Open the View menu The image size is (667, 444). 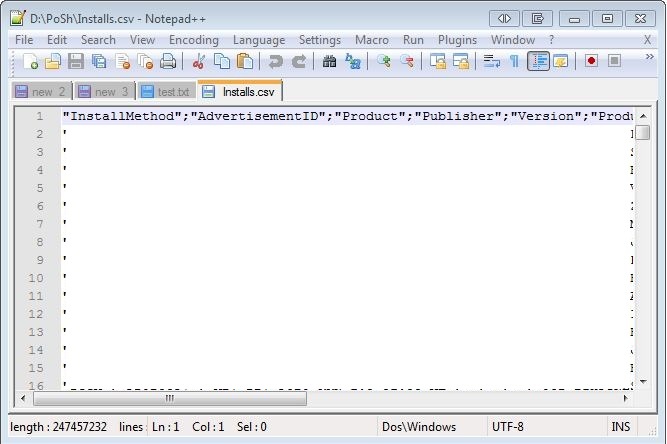pos(142,40)
